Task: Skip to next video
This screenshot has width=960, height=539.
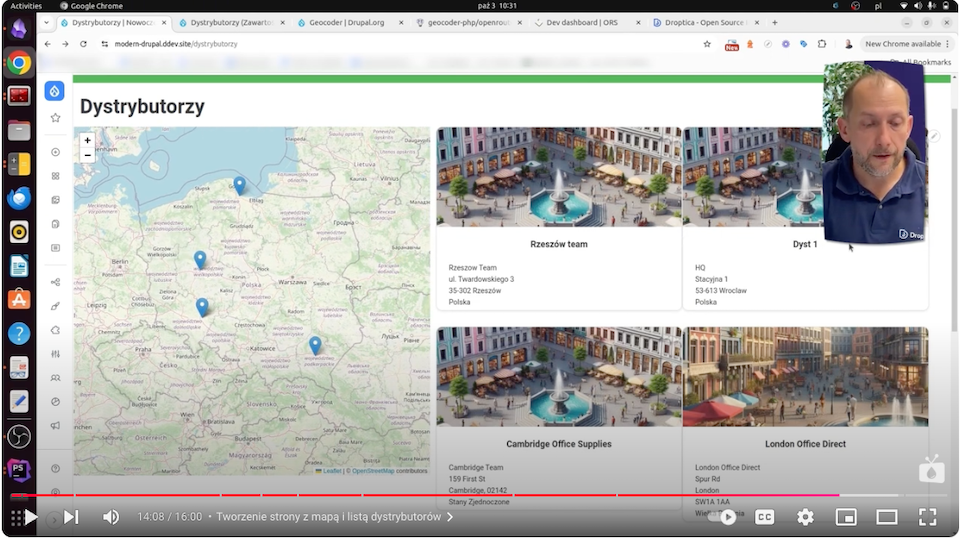Action: pyautogui.click(x=72, y=518)
